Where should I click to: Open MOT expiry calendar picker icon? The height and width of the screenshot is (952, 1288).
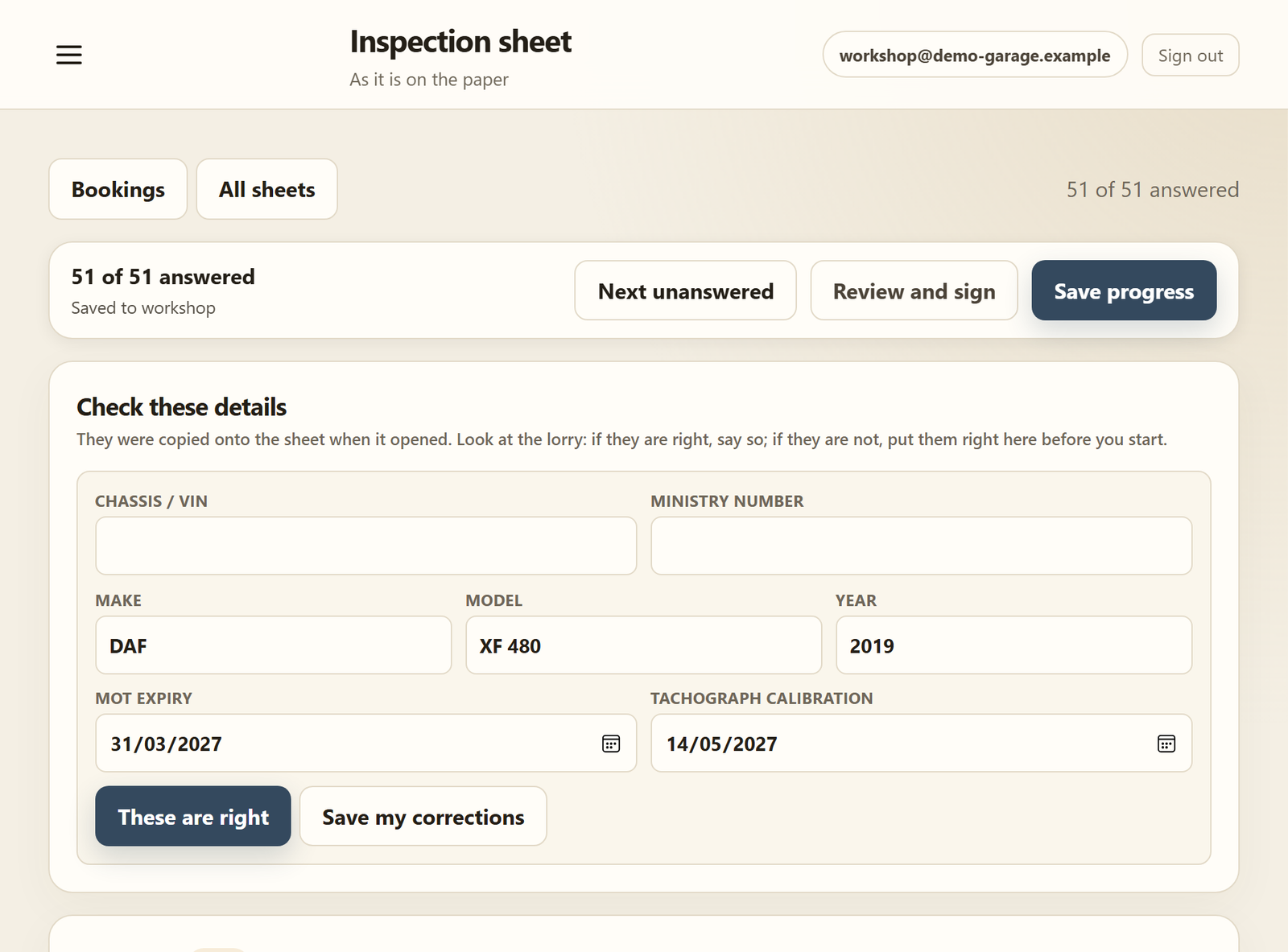611,744
